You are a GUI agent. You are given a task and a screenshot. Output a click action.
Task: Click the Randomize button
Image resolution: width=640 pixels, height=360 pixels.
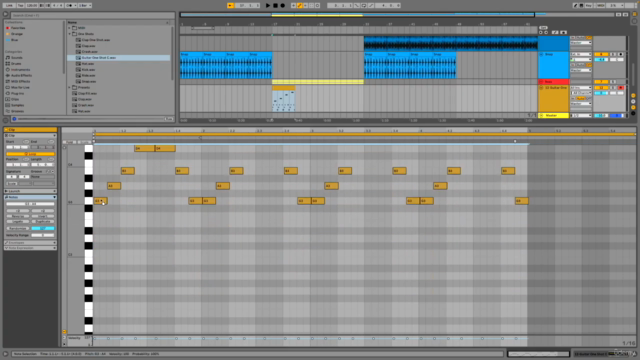pyautogui.click(x=18, y=228)
